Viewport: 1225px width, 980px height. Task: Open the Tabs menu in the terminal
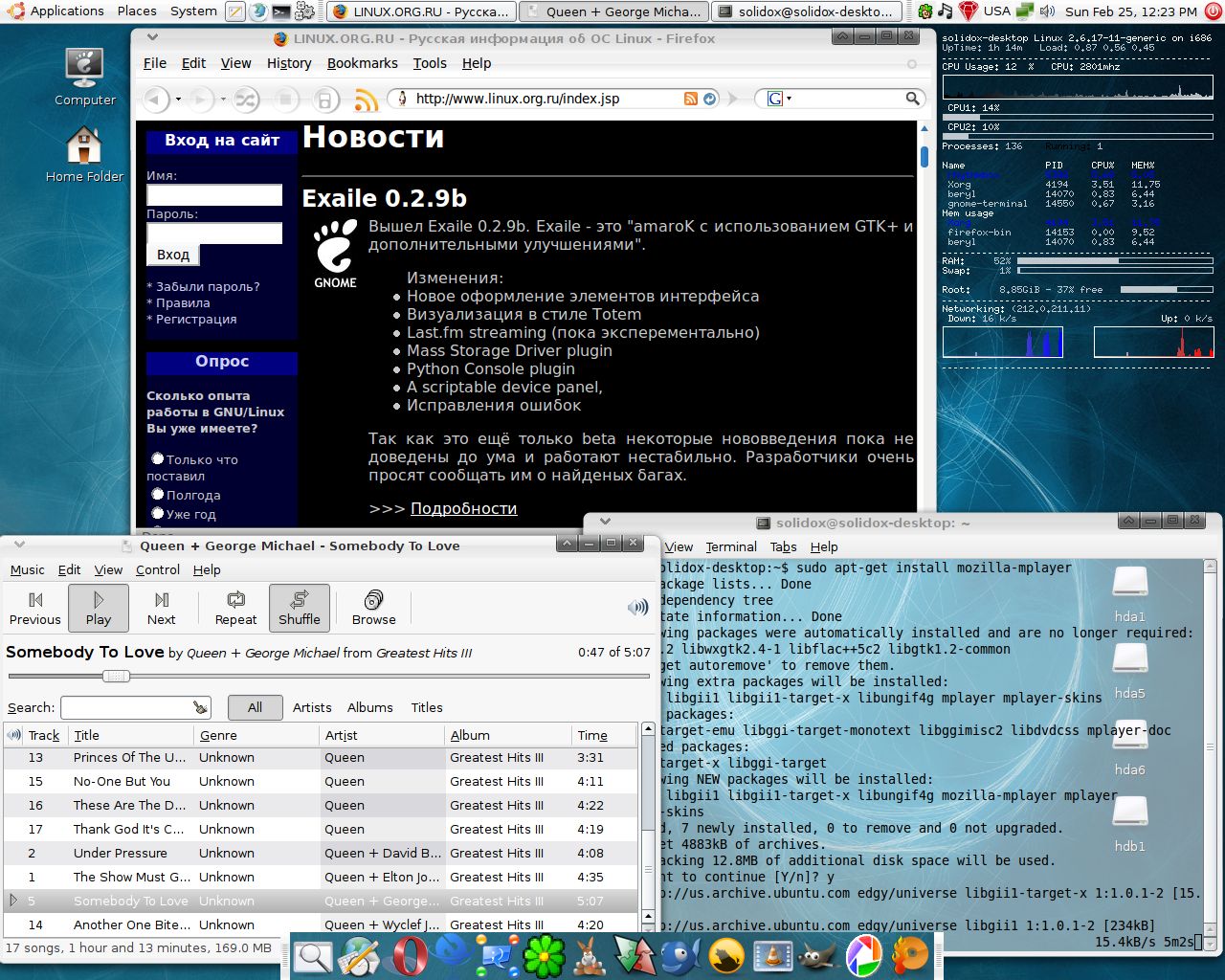[x=783, y=546]
